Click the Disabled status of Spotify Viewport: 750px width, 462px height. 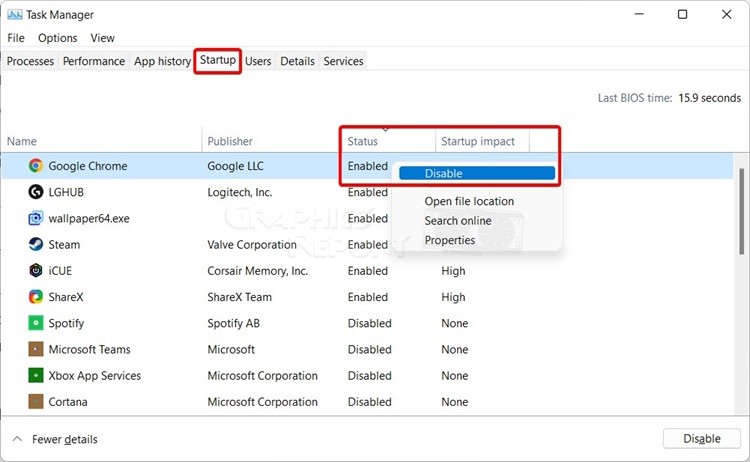369,323
